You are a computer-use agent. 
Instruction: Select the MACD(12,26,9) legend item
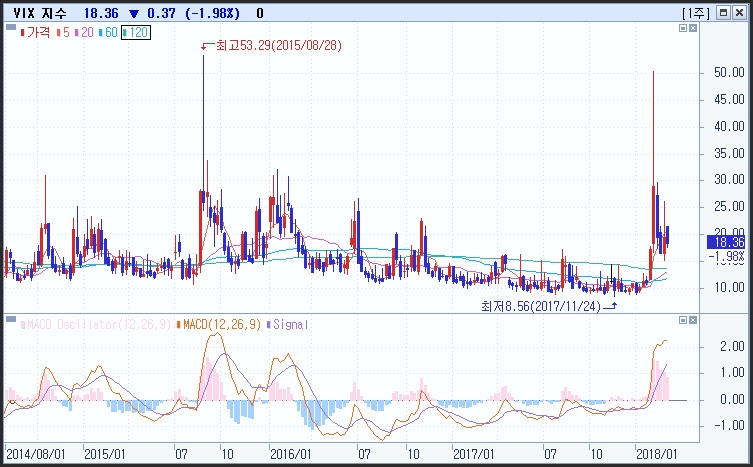tap(219, 325)
